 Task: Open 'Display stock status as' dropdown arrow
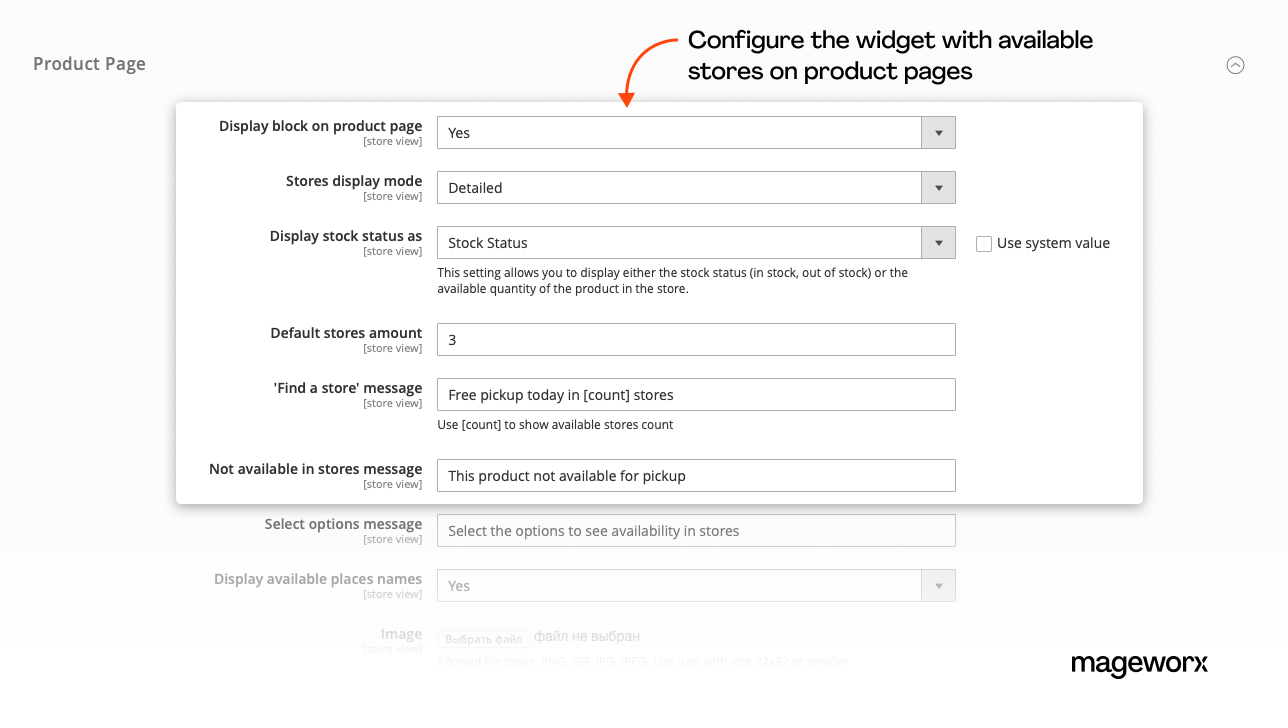(x=938, y=243)
